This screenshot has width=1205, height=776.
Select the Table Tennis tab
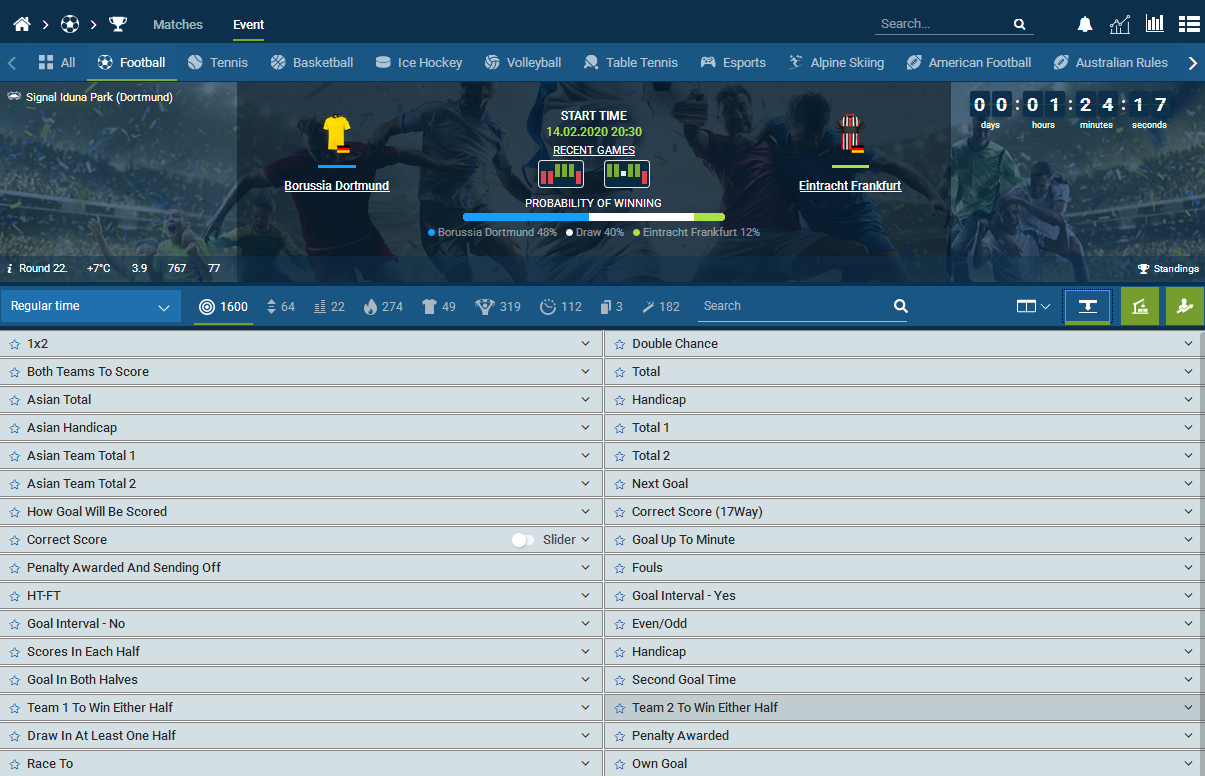pyautogui.click(x=630, y=62)
